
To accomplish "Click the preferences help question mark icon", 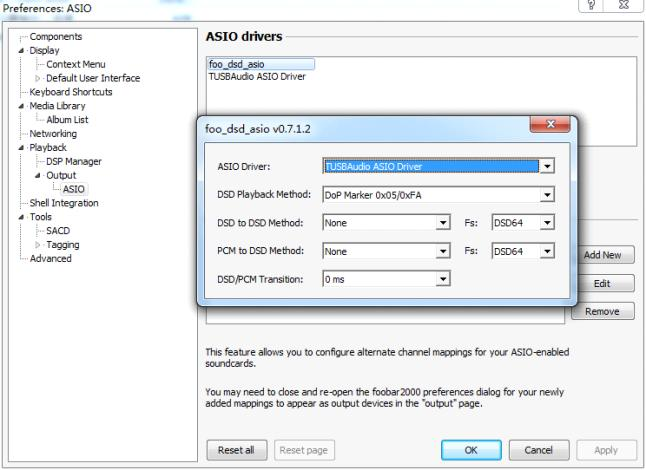I will pyautogui.click(x=595, y=6).
